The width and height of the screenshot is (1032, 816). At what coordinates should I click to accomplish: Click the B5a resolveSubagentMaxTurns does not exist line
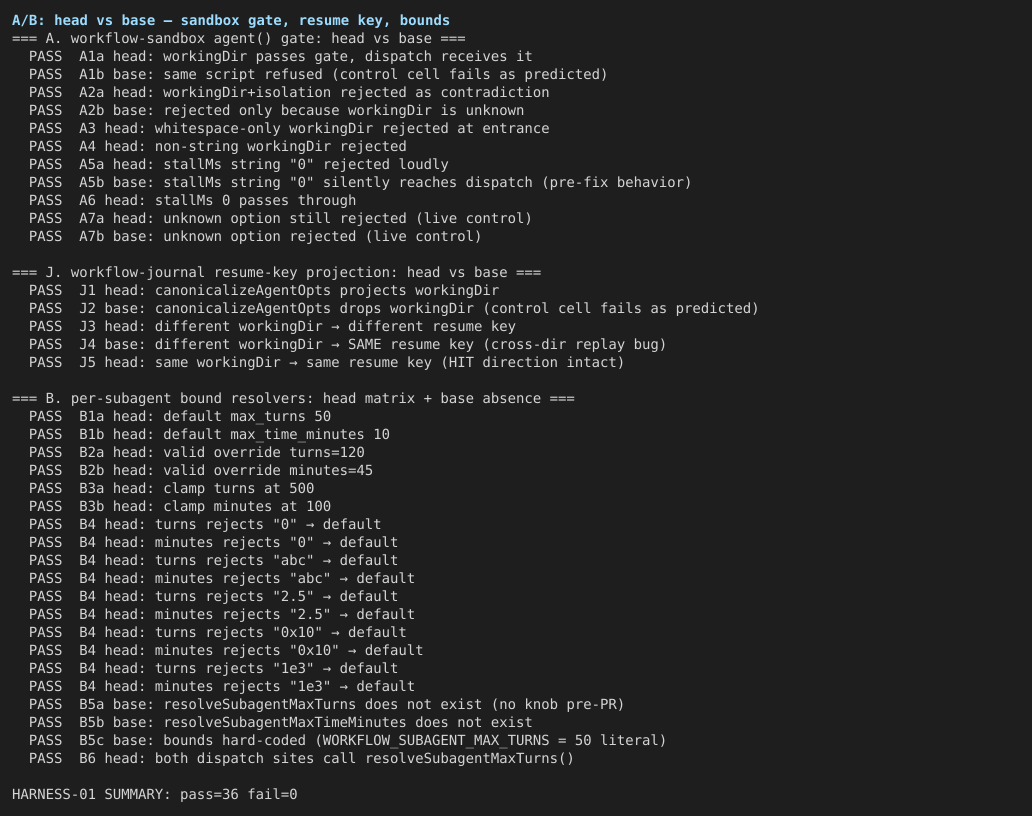point(326,704)
